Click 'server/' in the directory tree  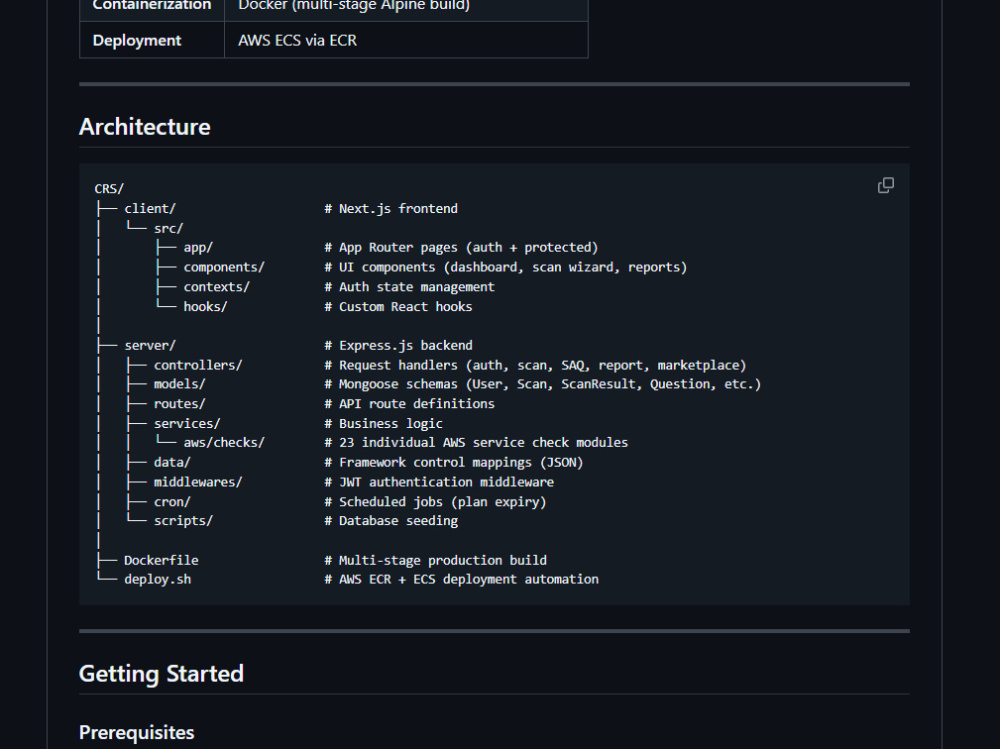click(150, 346)
